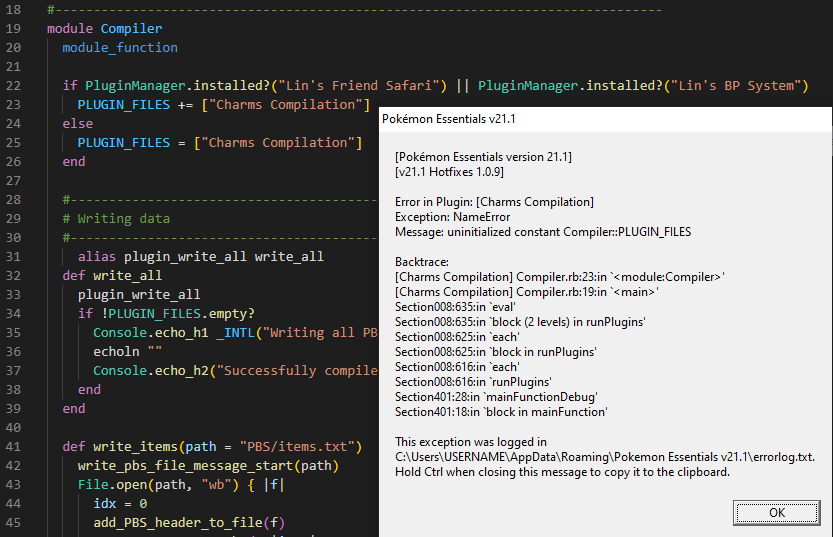The height and width of the screenshot is (537, 833).
Task: Select line number 31 in the gutter
Action: tap(13, 257)
